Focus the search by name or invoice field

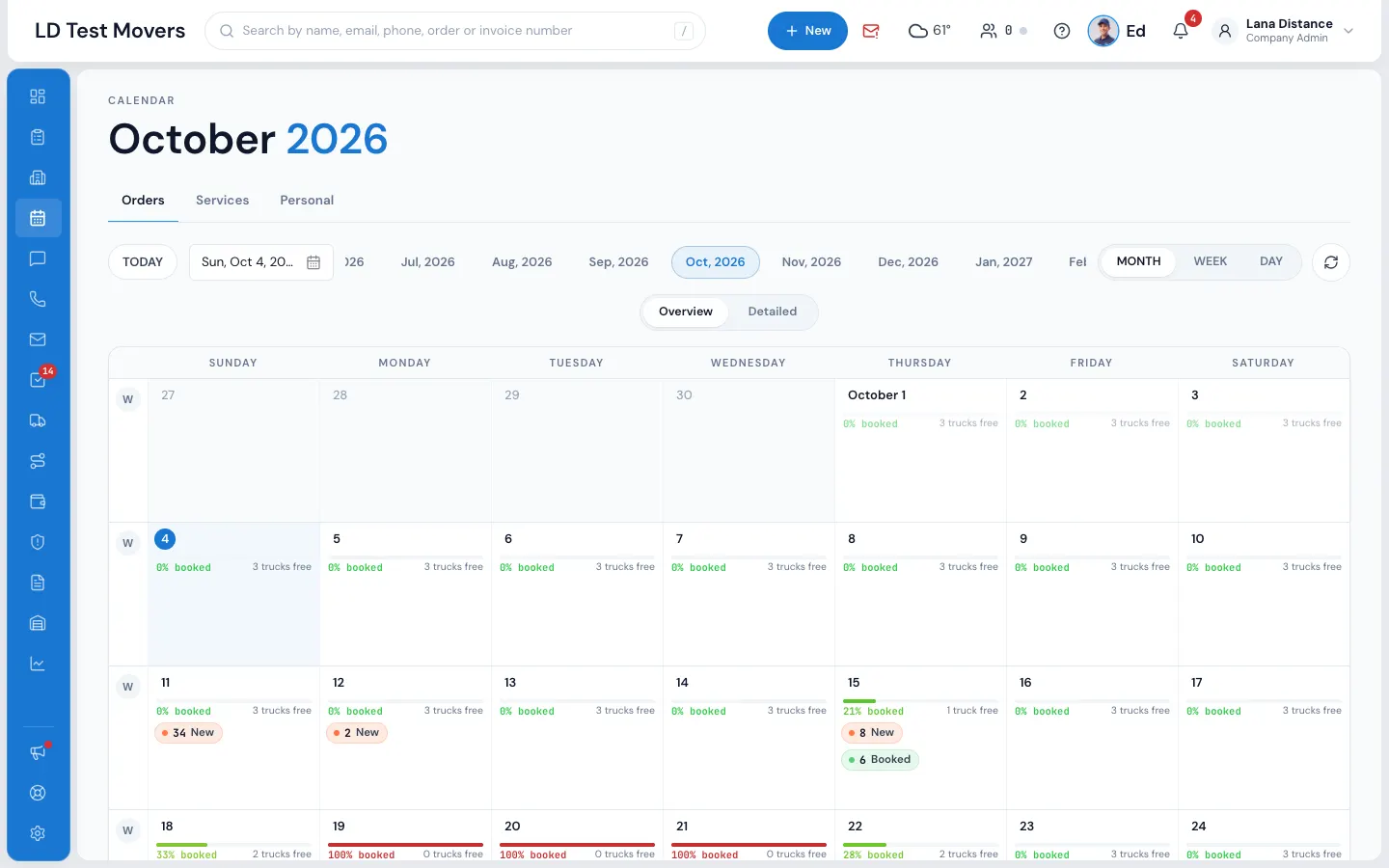[455, 31]
